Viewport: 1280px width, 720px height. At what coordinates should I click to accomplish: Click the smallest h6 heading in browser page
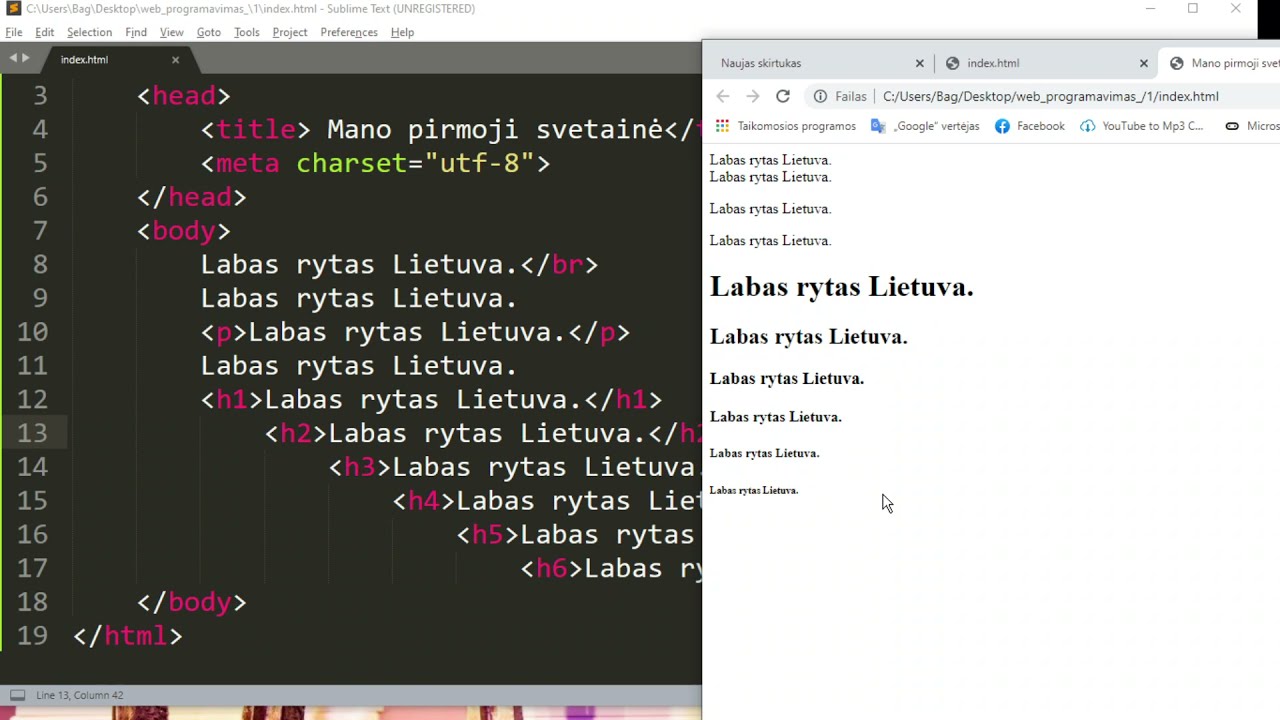(x=754, y=490)
